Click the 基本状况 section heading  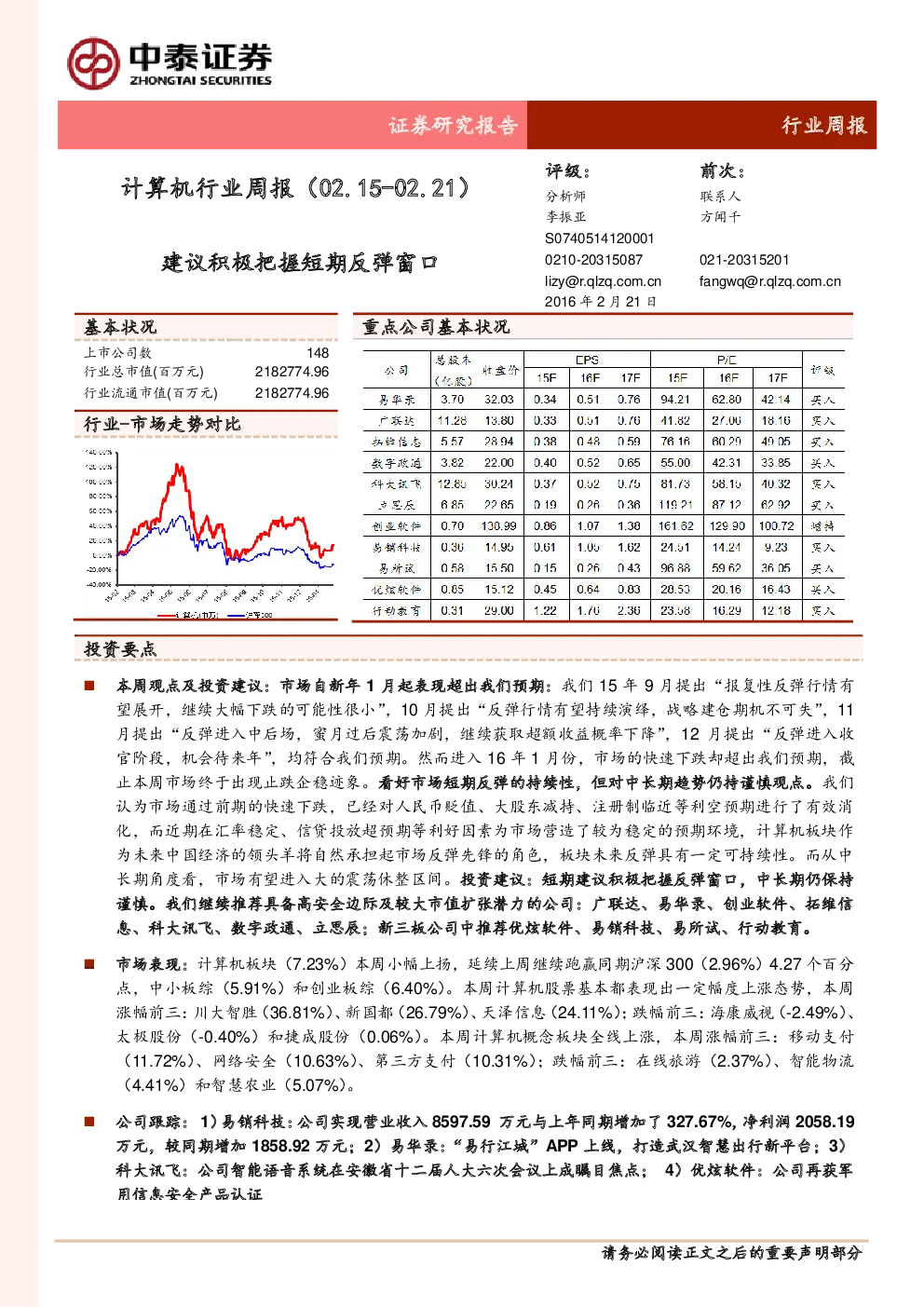click(120, 327)
